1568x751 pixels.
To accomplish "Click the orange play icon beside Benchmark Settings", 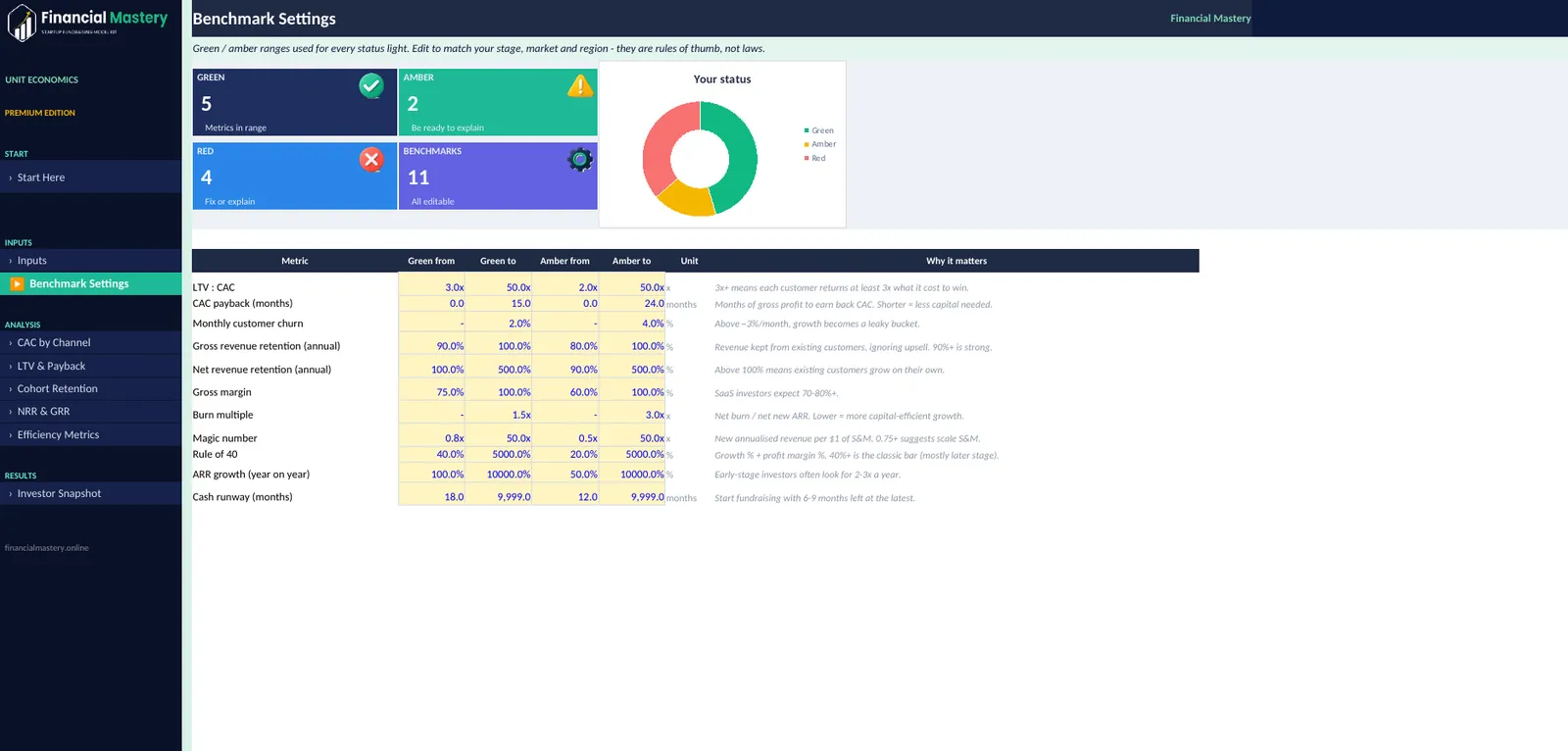I will [17, 284].
